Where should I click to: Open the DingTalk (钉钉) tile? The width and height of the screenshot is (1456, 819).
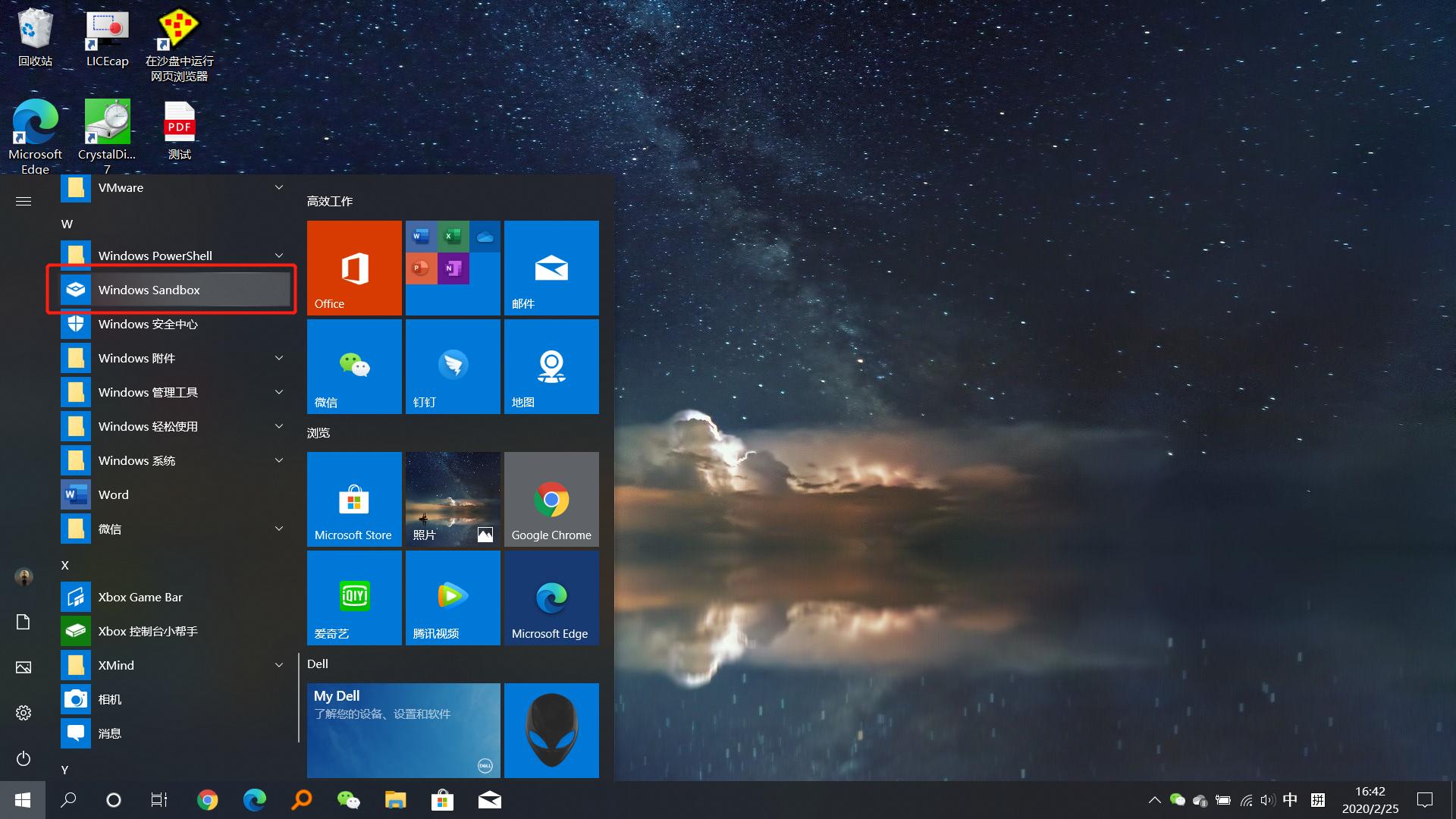click(x=453, y=366)
